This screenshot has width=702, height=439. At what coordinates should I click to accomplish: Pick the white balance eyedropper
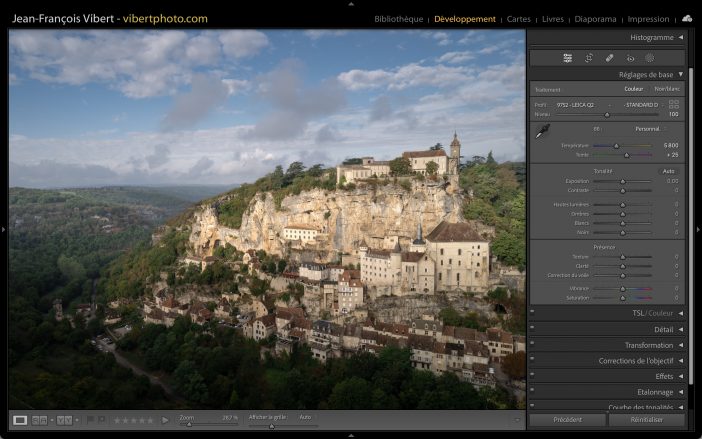[x=541, y=132]
